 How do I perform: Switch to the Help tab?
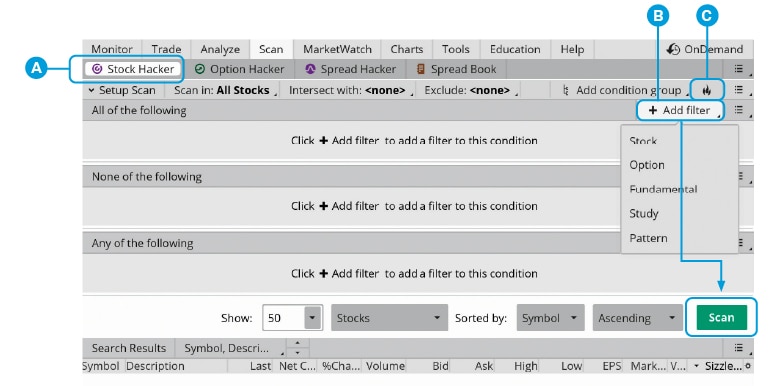(x=572, y=49)
